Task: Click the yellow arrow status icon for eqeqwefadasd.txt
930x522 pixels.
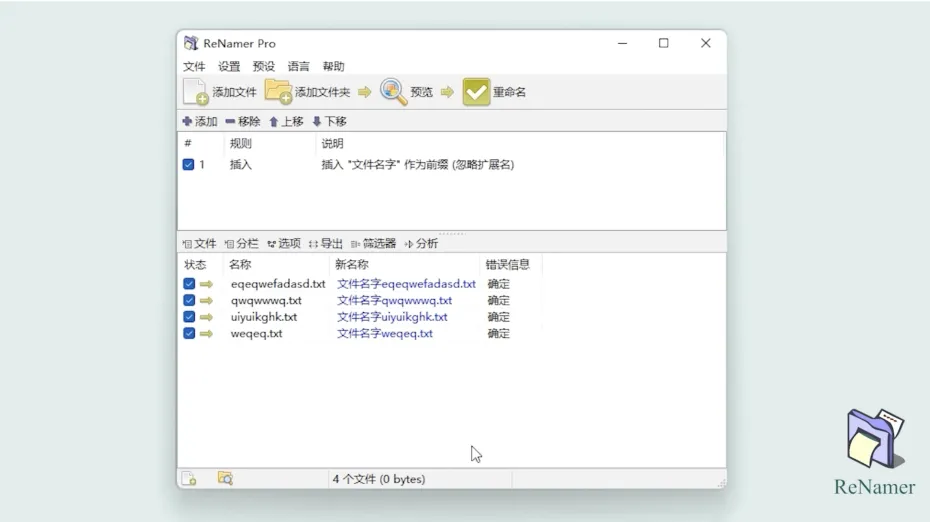Action: 206,284
